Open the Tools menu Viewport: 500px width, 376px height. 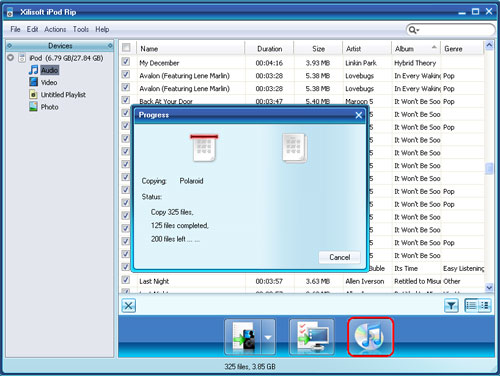81,29
